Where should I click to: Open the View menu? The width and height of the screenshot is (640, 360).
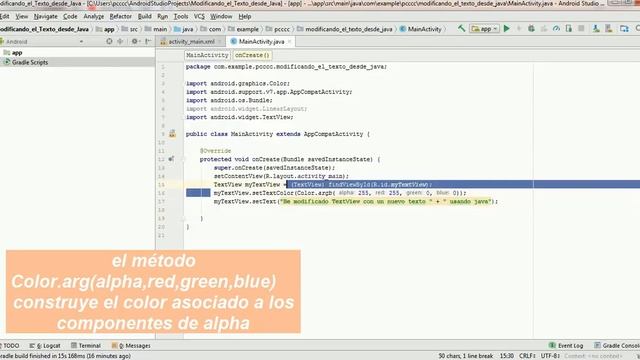point(22,16)
